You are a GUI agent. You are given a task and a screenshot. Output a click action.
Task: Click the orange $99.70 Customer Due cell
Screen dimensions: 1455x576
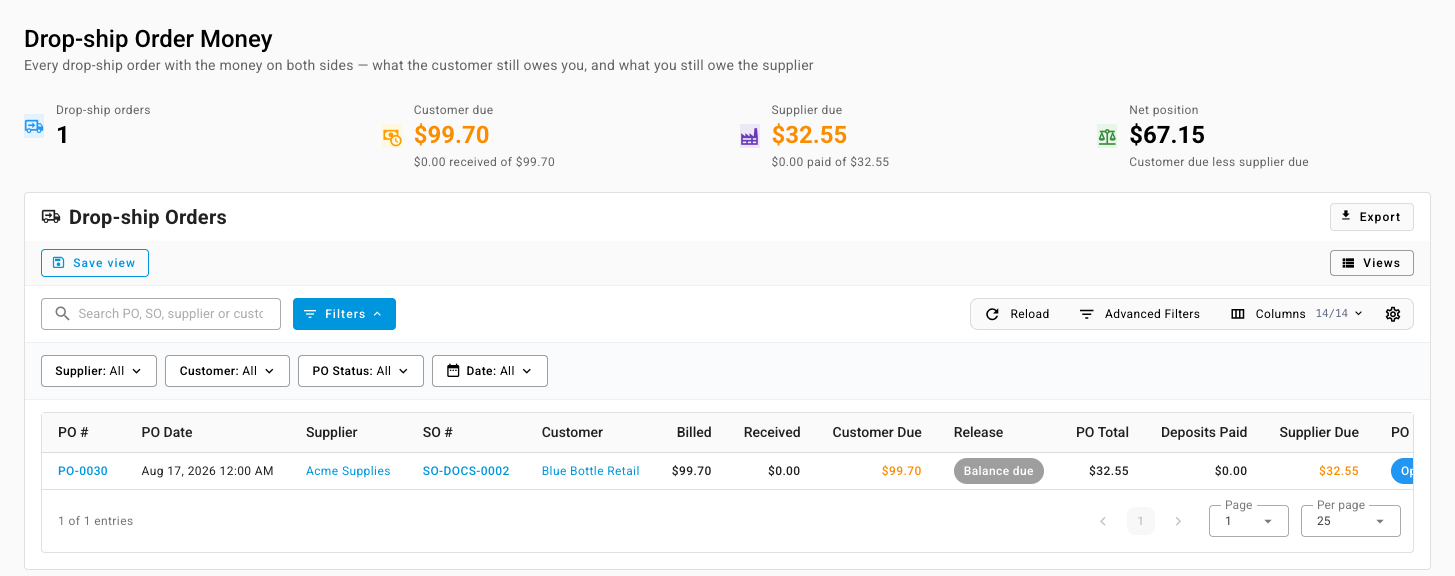tap(902, 471)
